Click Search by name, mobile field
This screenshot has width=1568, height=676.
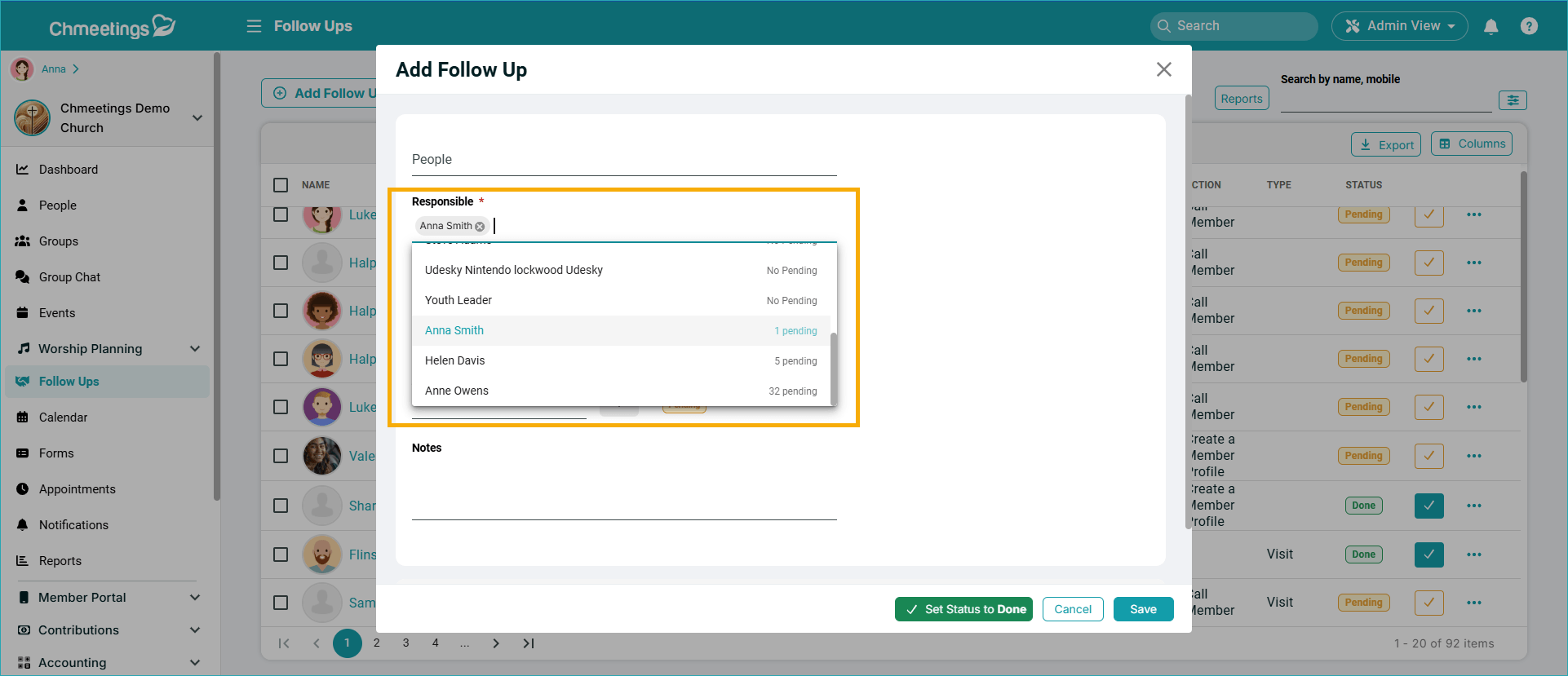[1385, 101]
